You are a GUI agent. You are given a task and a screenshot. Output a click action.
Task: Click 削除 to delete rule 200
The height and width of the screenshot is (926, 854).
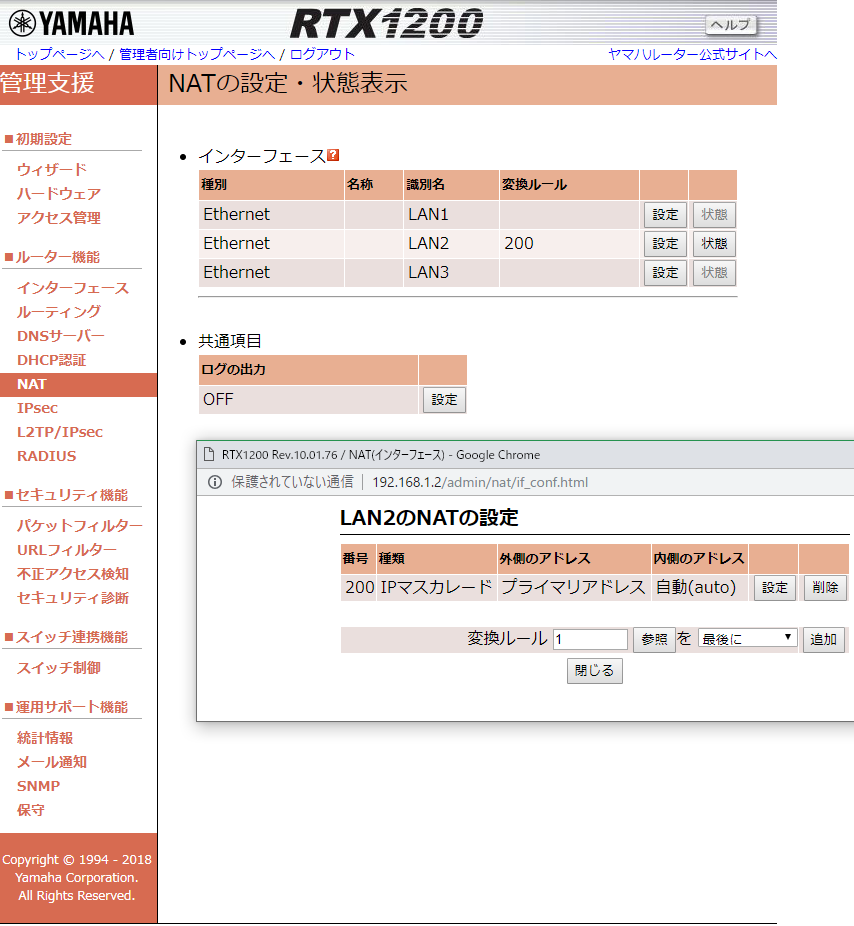(x=825, y=588)
